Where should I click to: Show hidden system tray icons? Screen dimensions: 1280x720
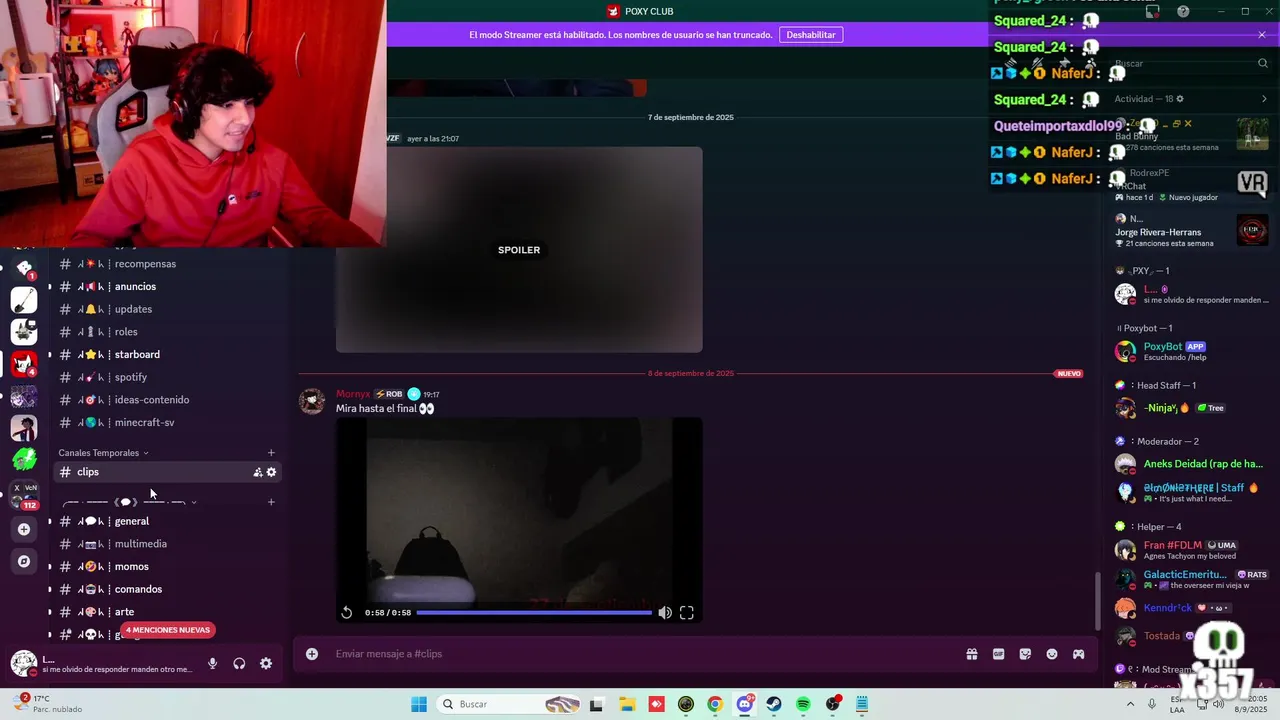tap(1131, 704)
